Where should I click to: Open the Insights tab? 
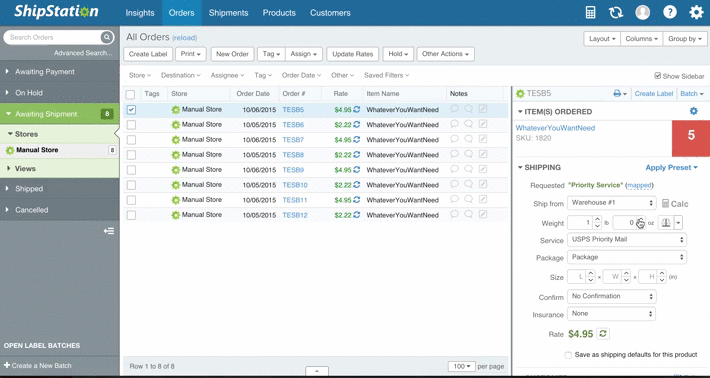coord(140,13)
